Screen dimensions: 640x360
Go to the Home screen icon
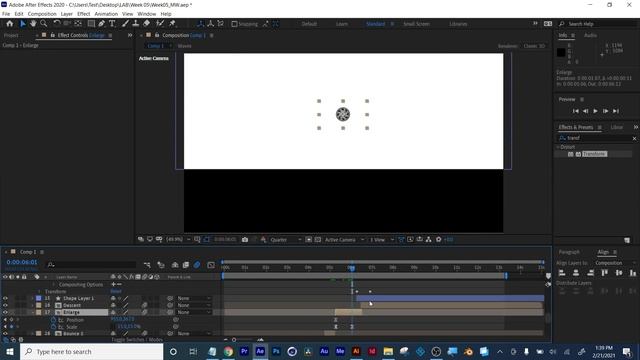[x=9, y=24]
